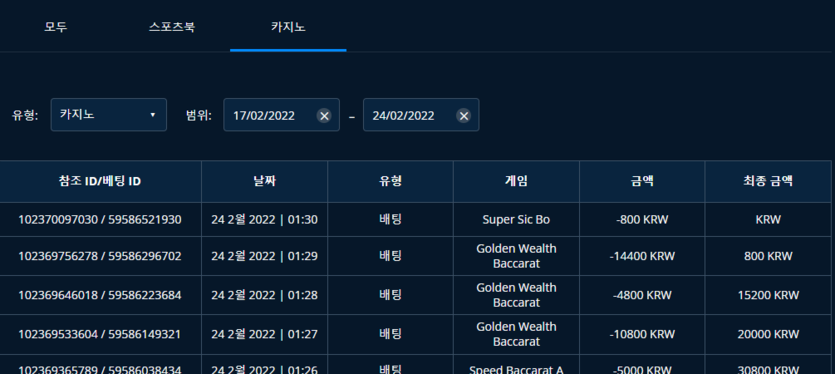Click the 20000 KRW final amount

[768, 334]
